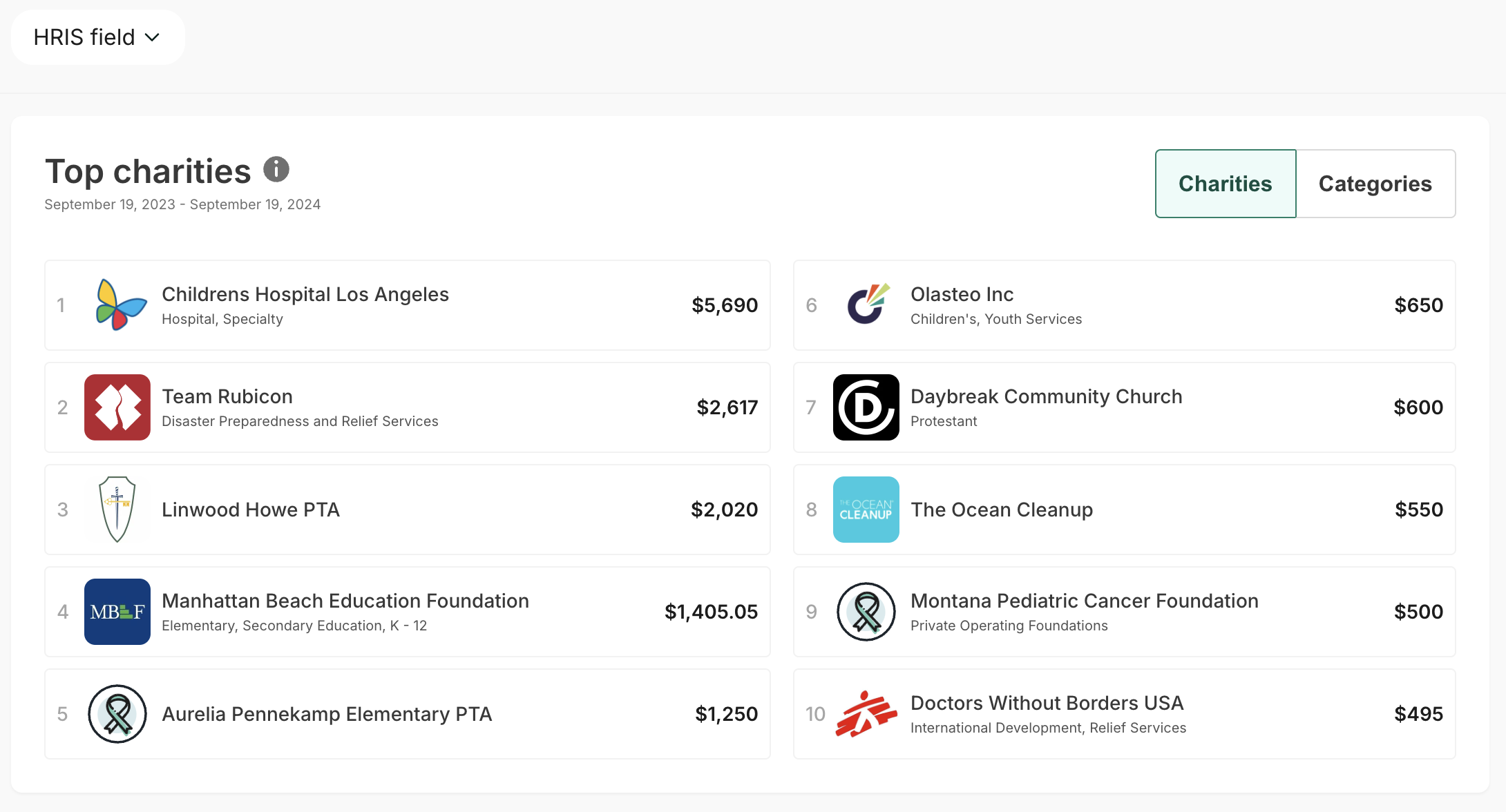Viewport: 1506px width, 812px height.
Task: Click the $1,405.05 amount for Manhattan Beach
Action: click(x=711, y=612)
